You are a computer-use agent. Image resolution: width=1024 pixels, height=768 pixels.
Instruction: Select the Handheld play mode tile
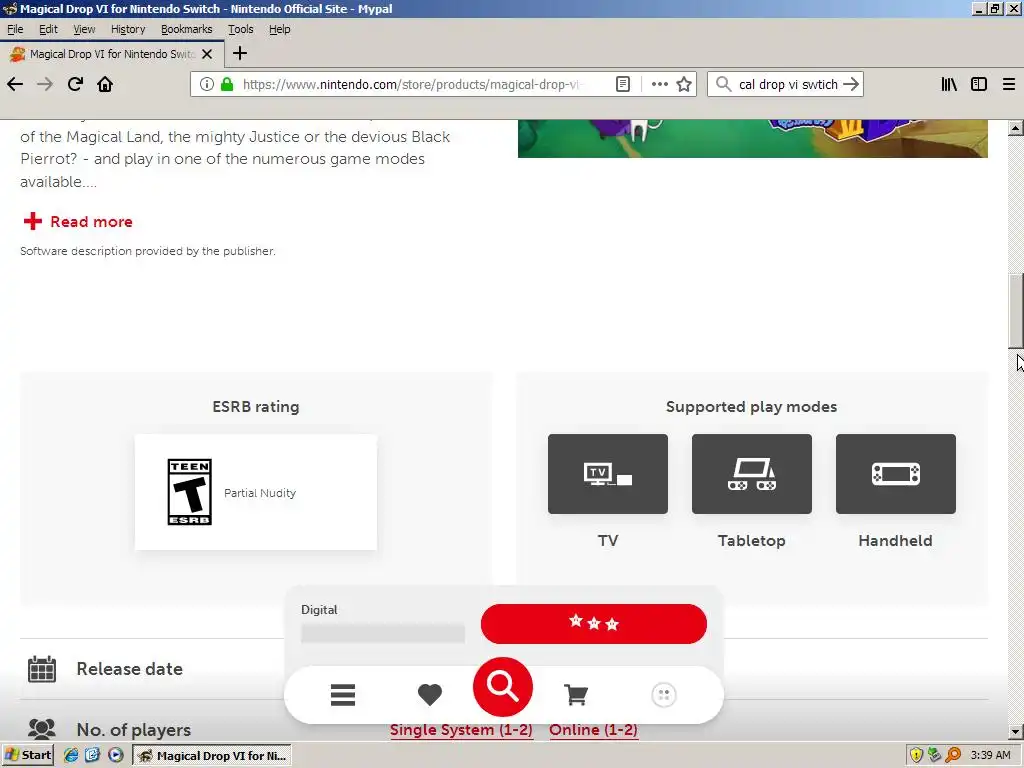895,474
